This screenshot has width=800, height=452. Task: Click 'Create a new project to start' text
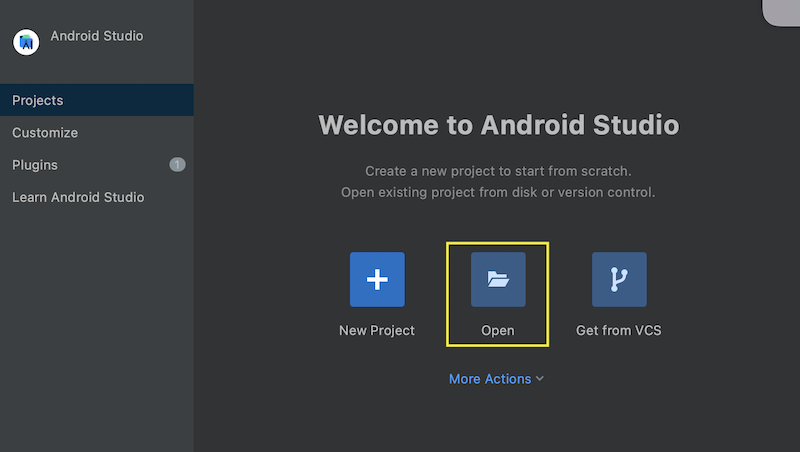[x=498, y=171]
